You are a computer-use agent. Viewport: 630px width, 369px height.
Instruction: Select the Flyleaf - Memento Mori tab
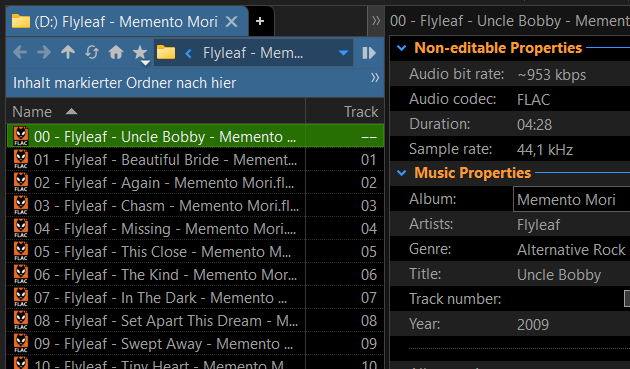click(127, 21)
